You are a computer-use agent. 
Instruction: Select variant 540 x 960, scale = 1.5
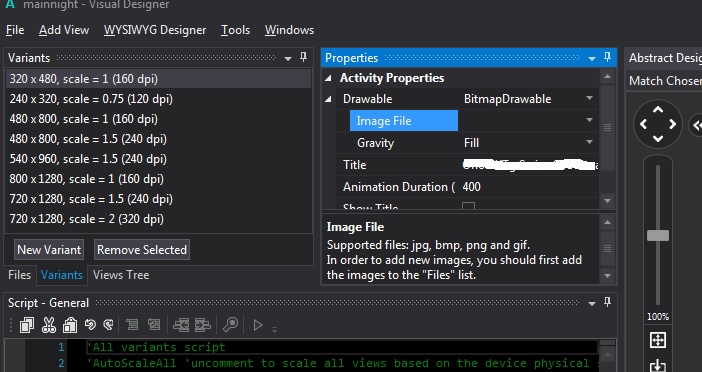point(158,159)
